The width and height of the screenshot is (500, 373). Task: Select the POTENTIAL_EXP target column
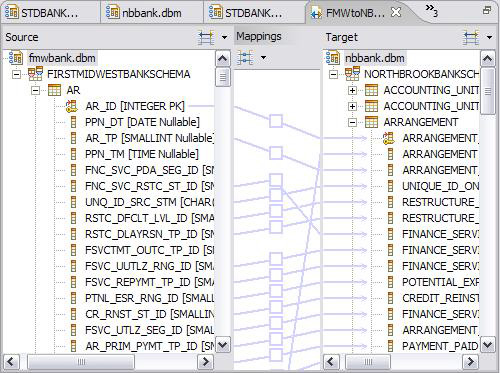440,282
